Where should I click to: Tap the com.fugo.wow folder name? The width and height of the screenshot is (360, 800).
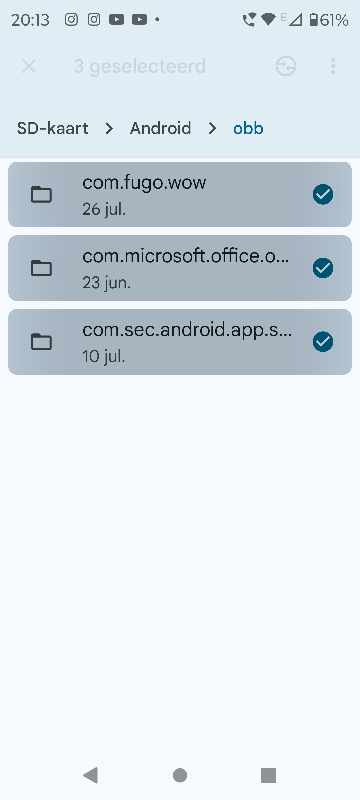144,183
